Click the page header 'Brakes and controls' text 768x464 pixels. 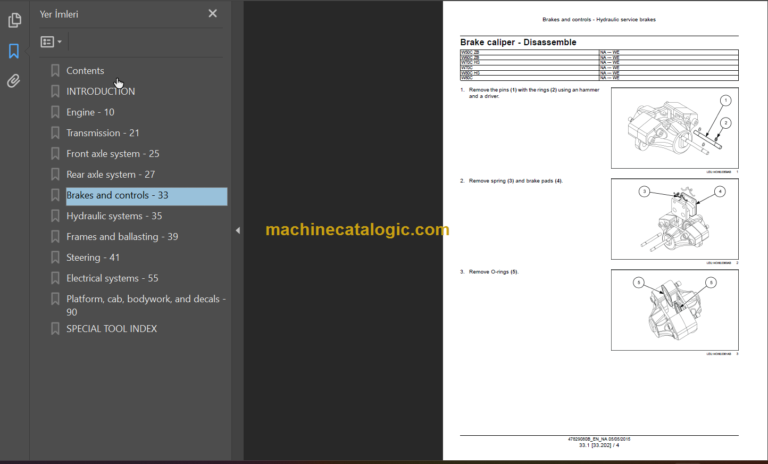click(x=599, y=20)
